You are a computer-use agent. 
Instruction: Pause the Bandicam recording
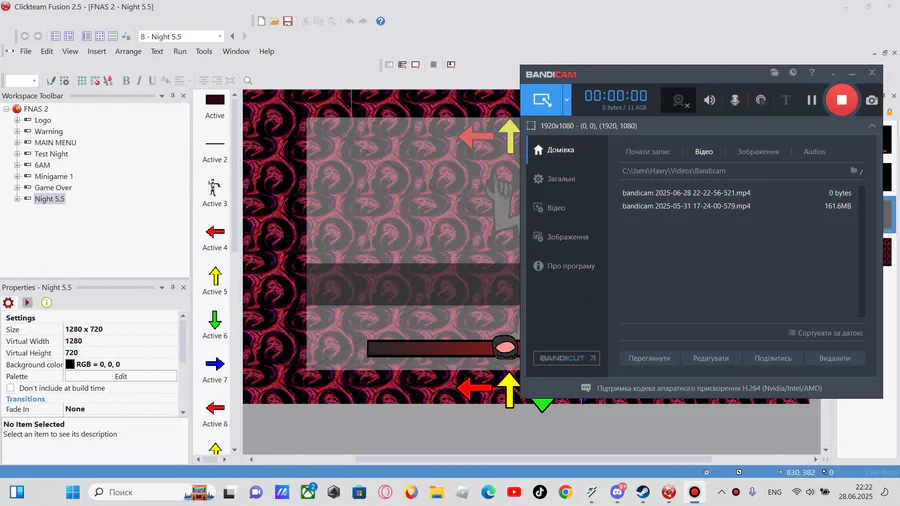pos(811,100)
